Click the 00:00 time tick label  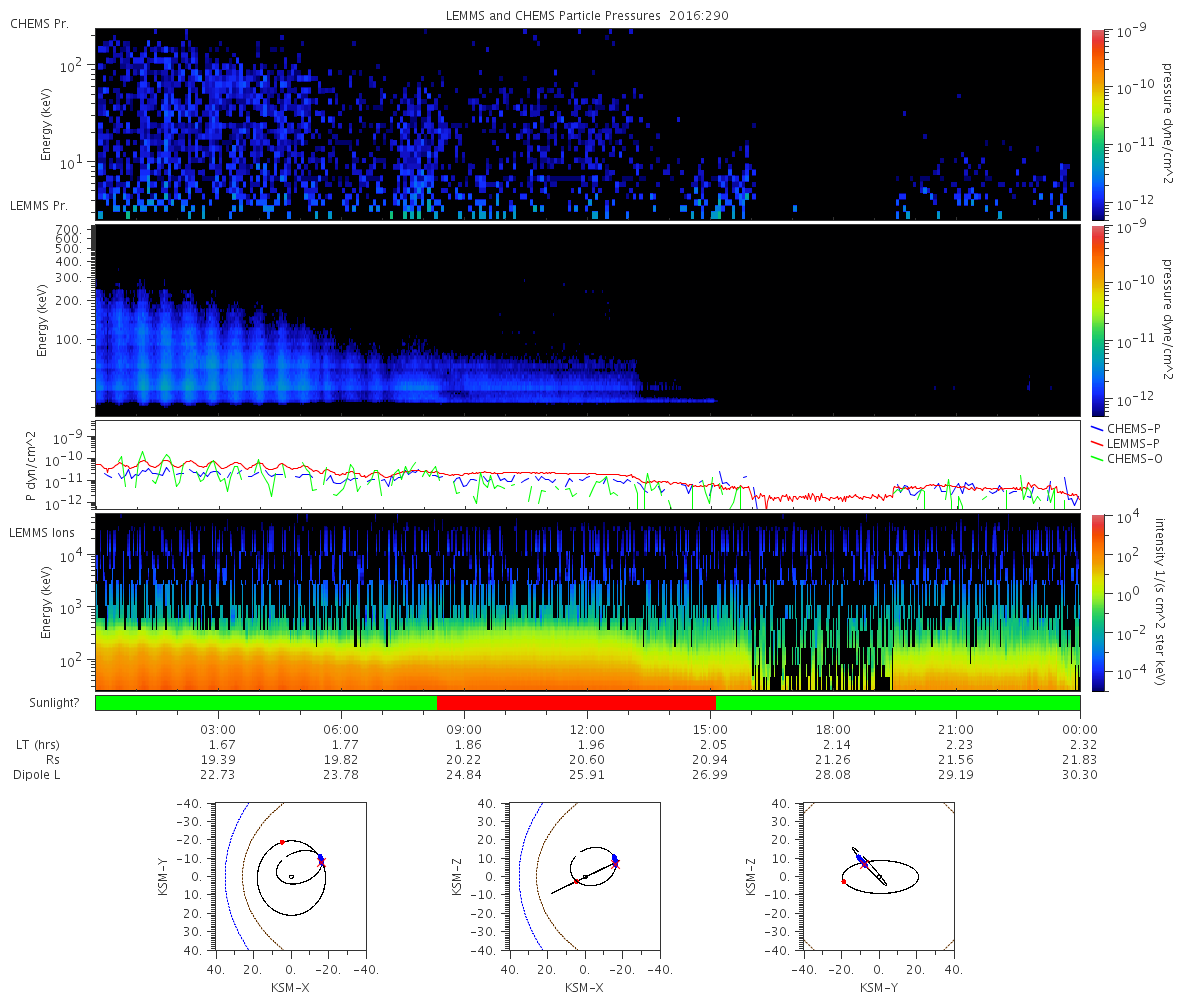point(1080,731)
